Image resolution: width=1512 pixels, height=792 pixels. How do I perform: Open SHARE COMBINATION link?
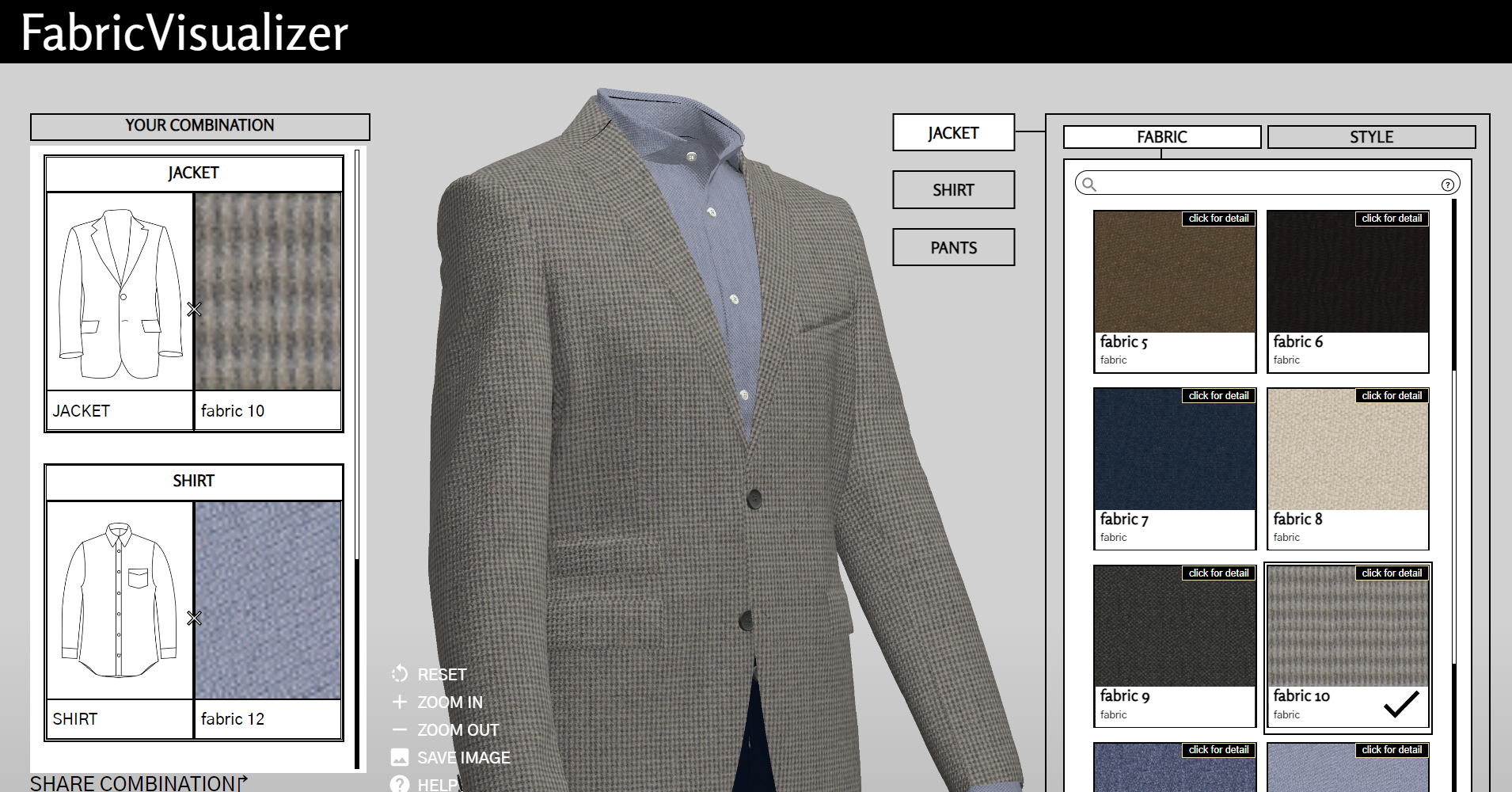(x=133, y=783)
